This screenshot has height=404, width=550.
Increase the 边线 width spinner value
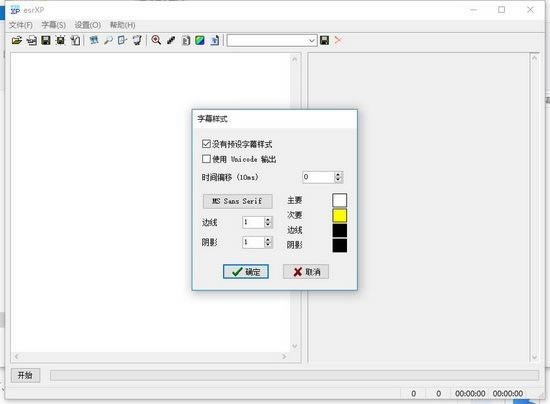pos(268,220)
